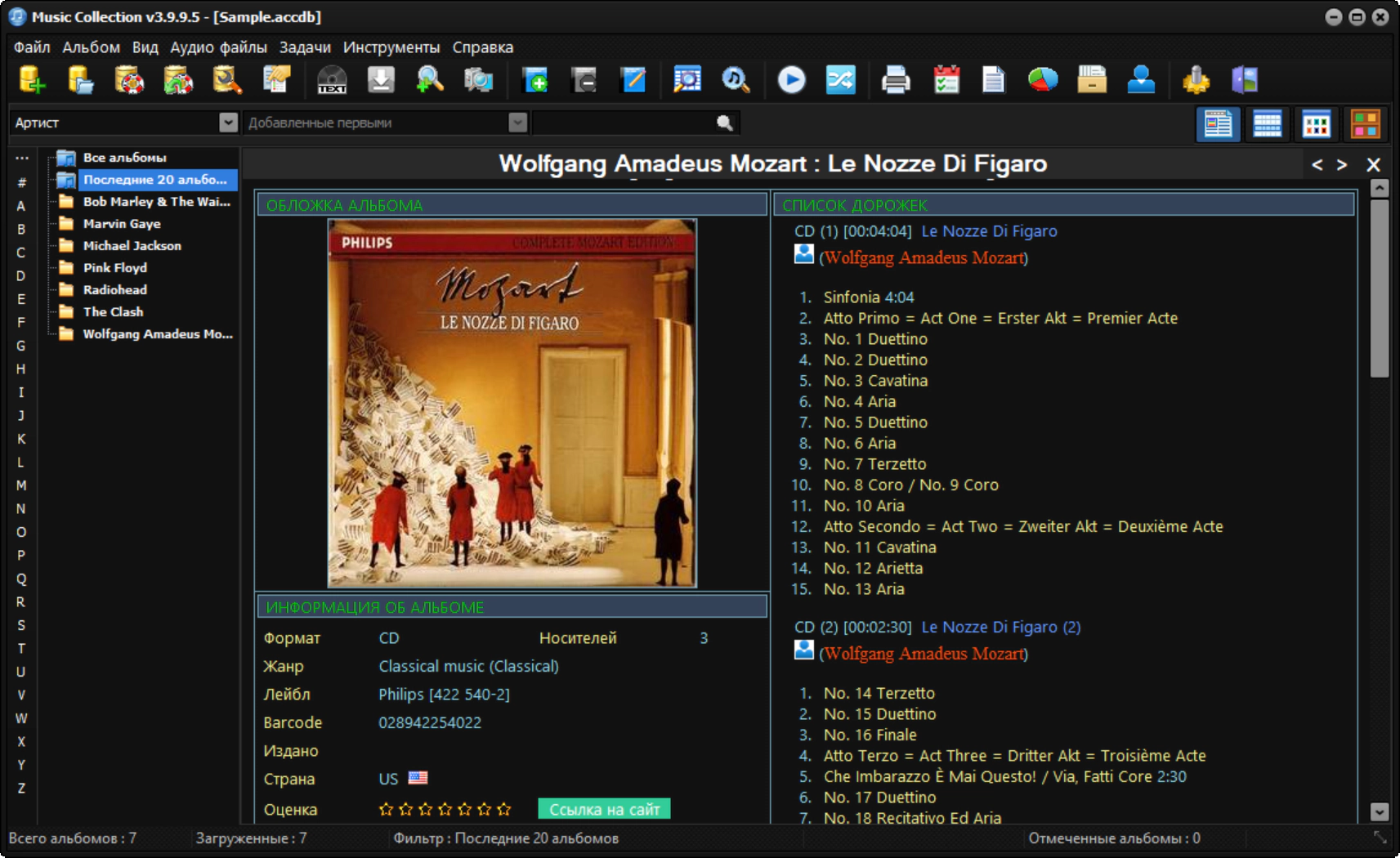Click the play button in the toolbar
Image resolution: width=1400 pixels, height=858 pixels.
[791, 80]
